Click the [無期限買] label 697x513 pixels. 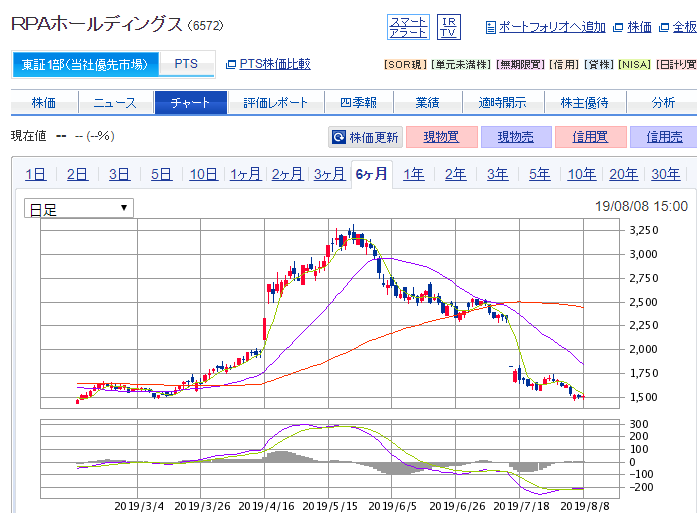[521, 64]
